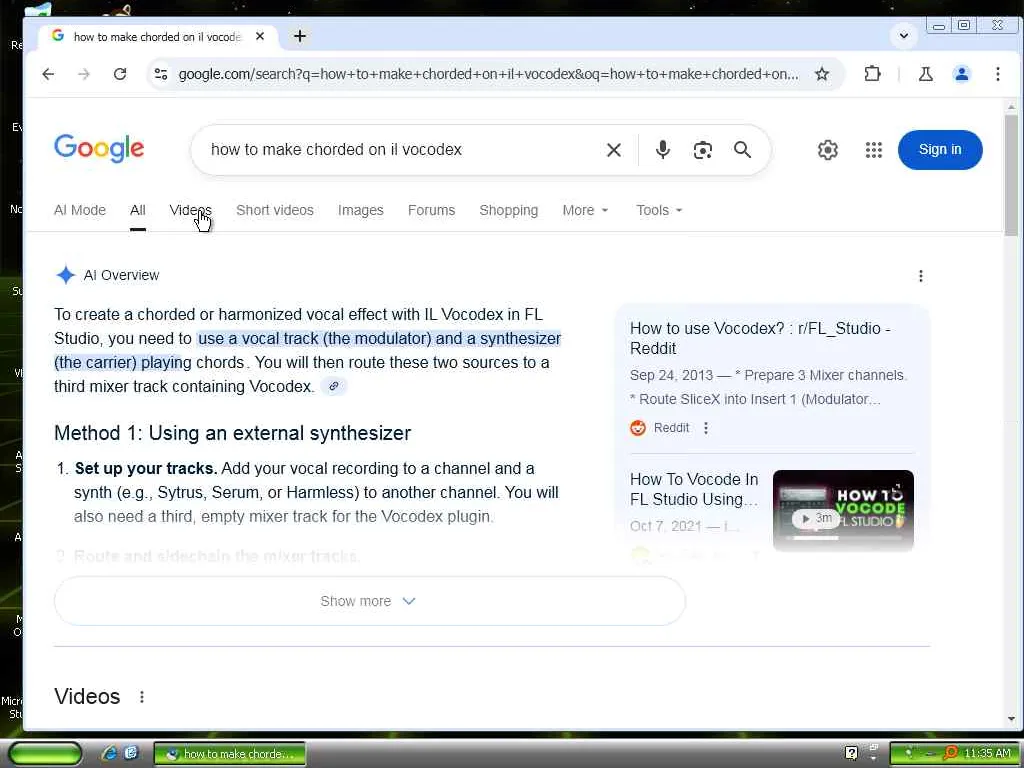Image resolution: width=1024 pixels, height=768 pixels.
Task: Open the Chrome profile avatar
Action: tap(961, 74)
